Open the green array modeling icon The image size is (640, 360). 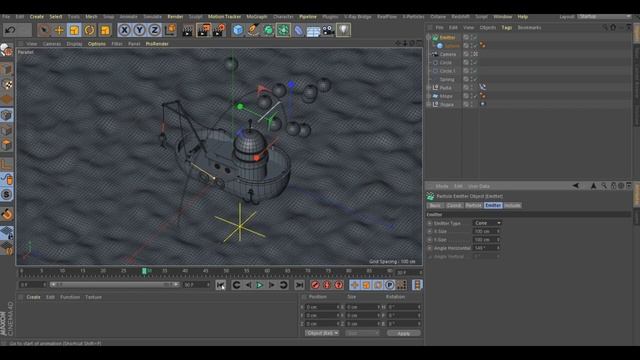point(283,30)
